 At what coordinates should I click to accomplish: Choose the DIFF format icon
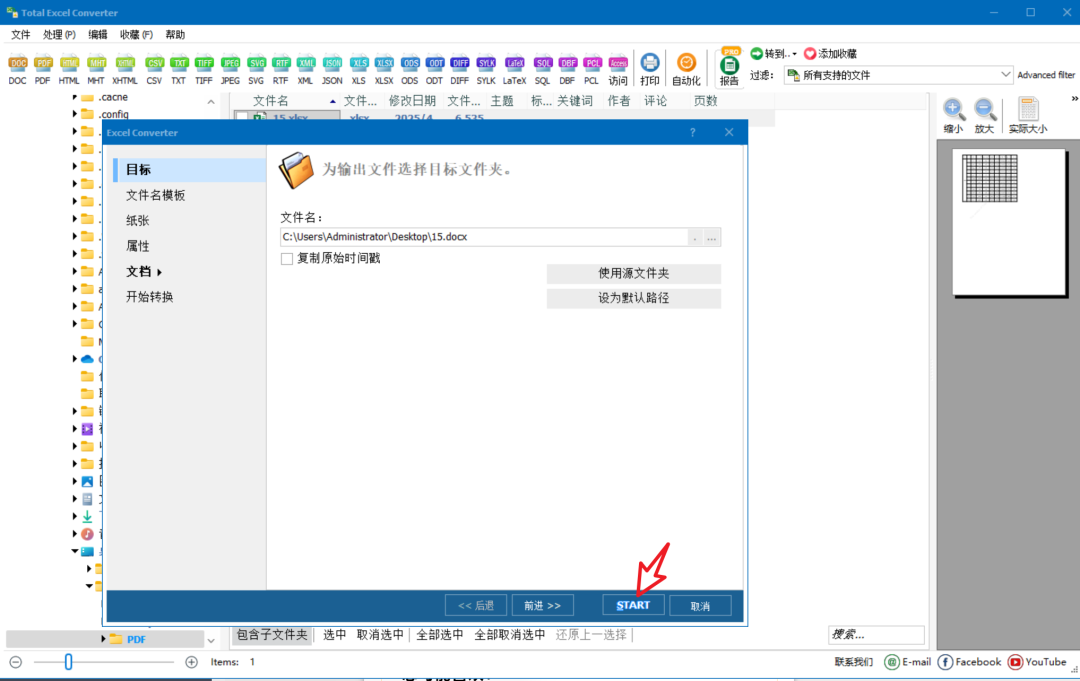pyautogui.click(x=459, y=70)
